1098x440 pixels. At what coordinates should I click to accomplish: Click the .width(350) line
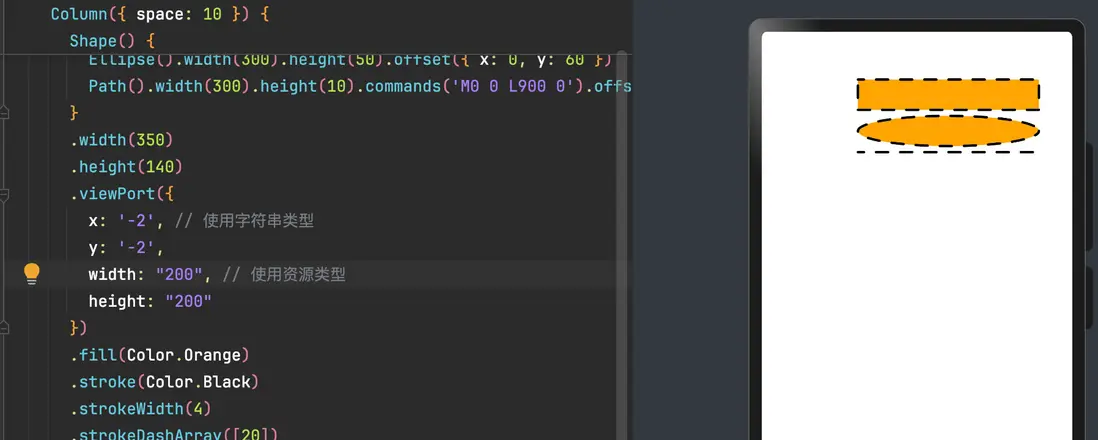tap(121, 140)
